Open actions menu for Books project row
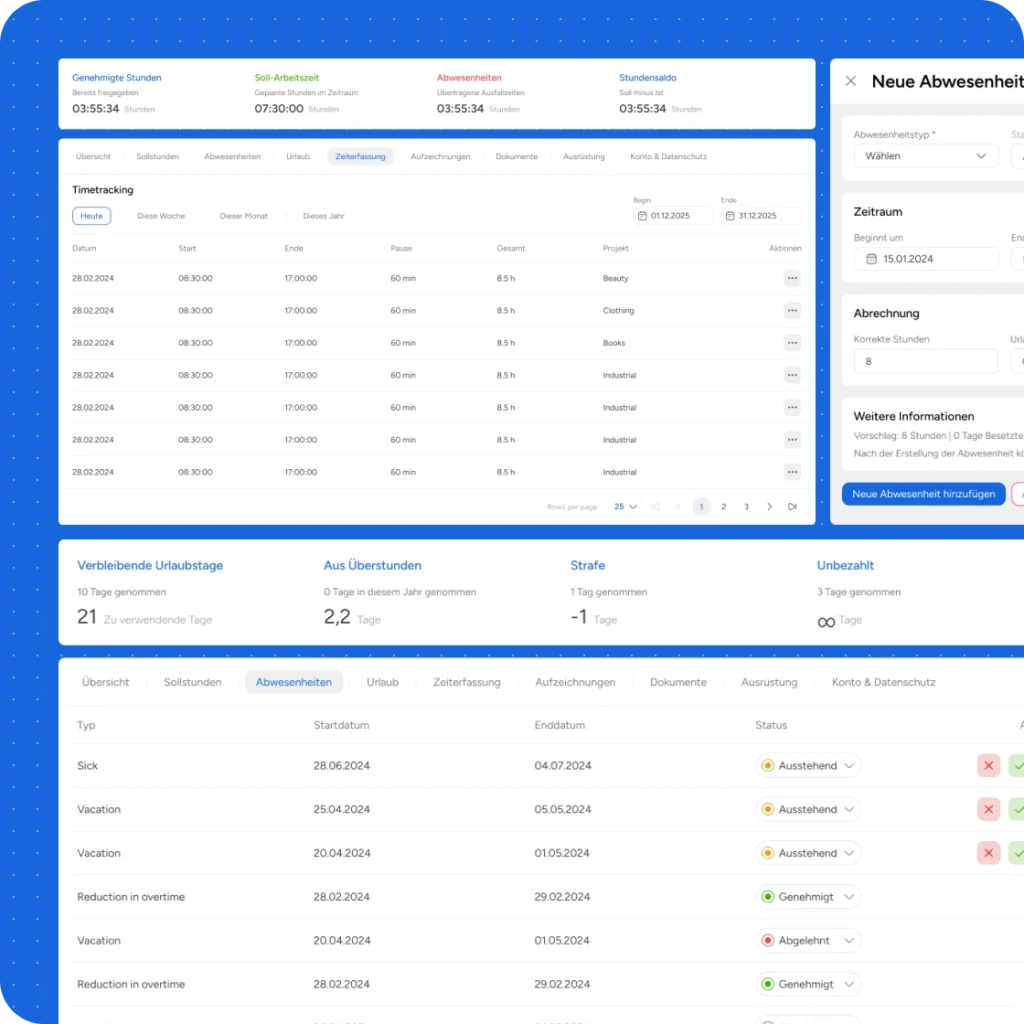1024x1024 pixels. click(x=792, y=343)
